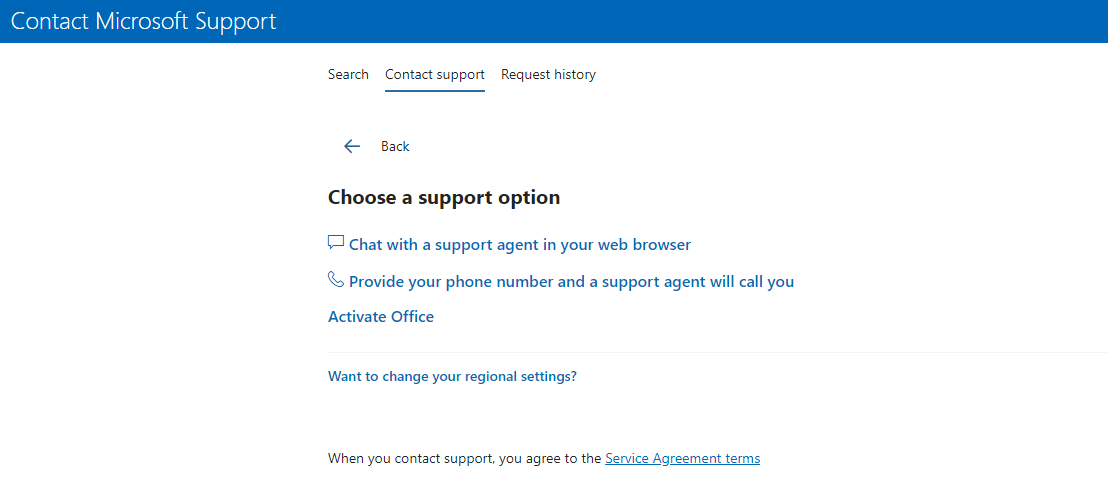Viewport: 1108px width, 504px height.
Task: Choose the Activate Office option
Action: pyautogui.click(x=381, y=317)
